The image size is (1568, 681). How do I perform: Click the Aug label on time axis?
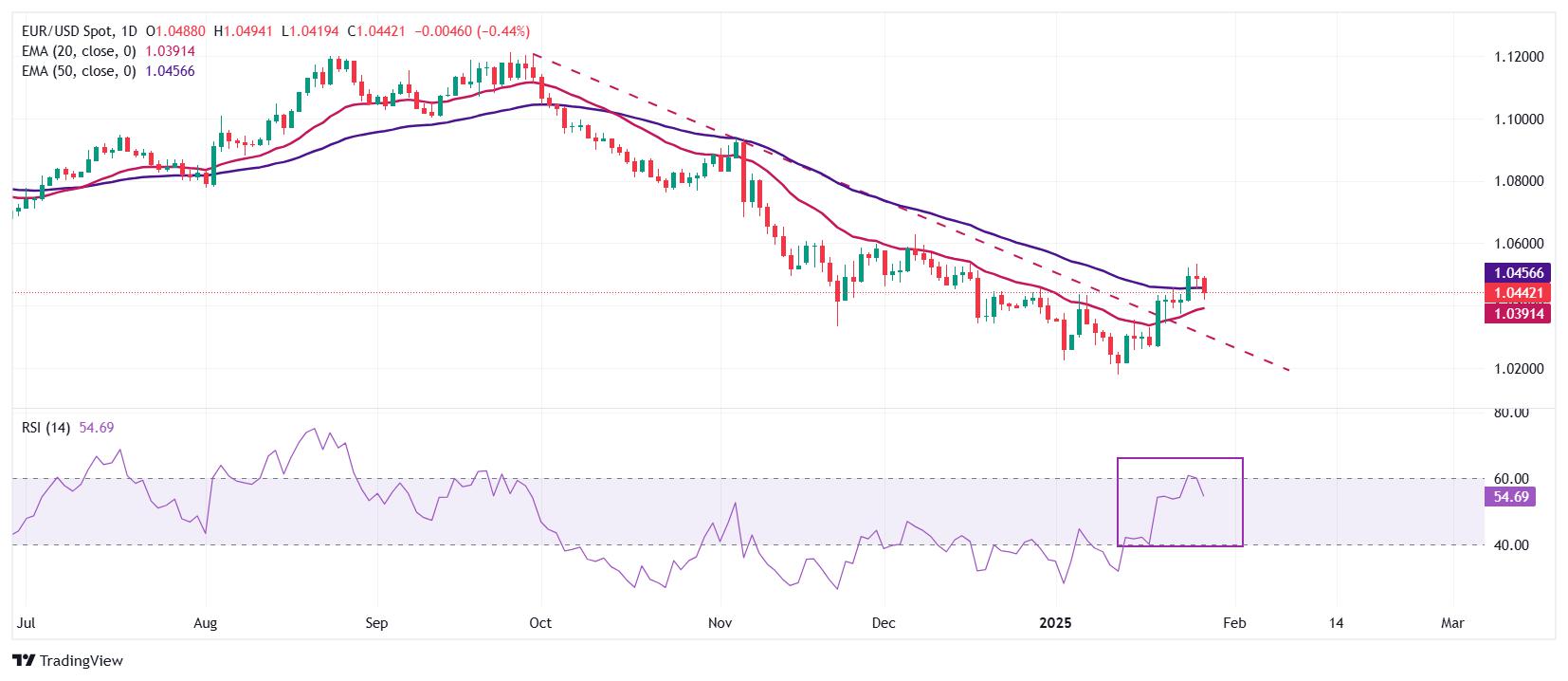tap(205, 623)
